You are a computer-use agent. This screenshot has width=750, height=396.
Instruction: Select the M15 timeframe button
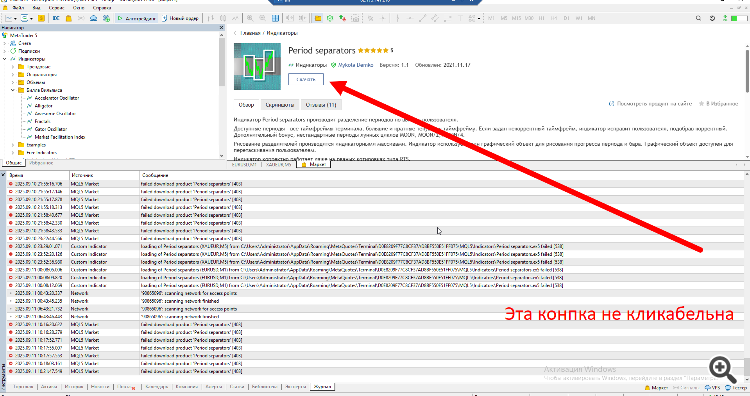pos(516,18)
